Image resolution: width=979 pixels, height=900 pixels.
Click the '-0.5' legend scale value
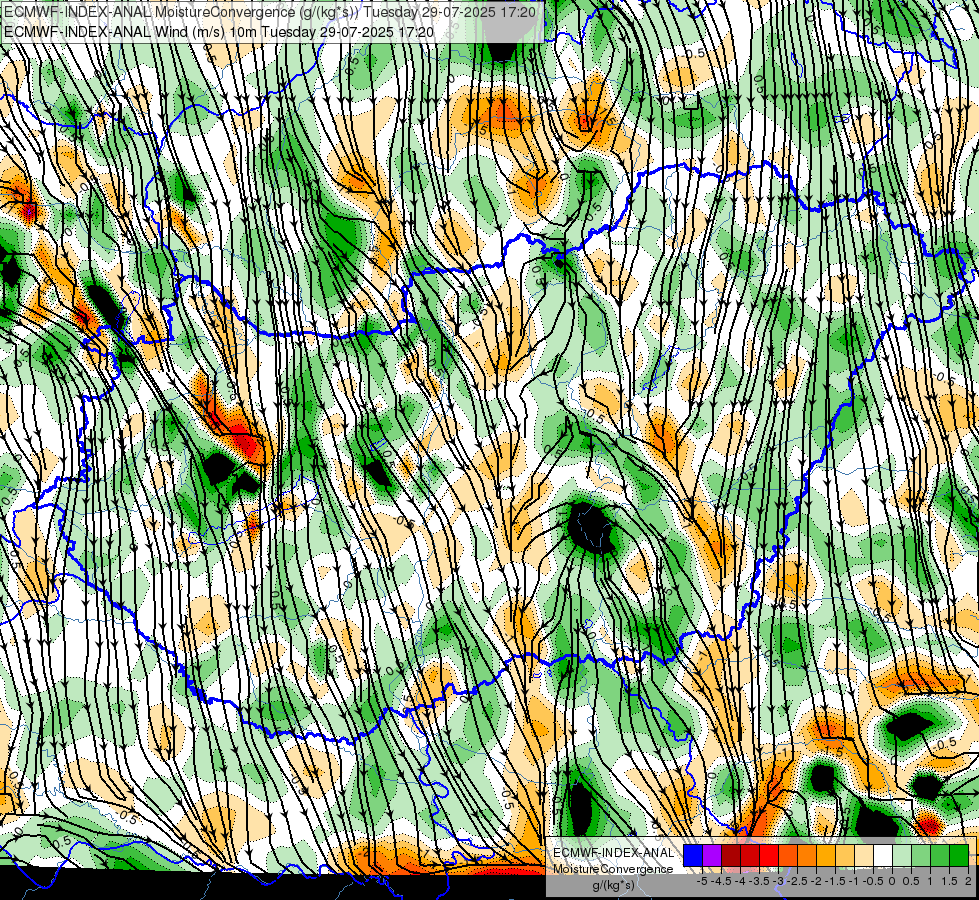pyautogui.click(x=873, y=881)
